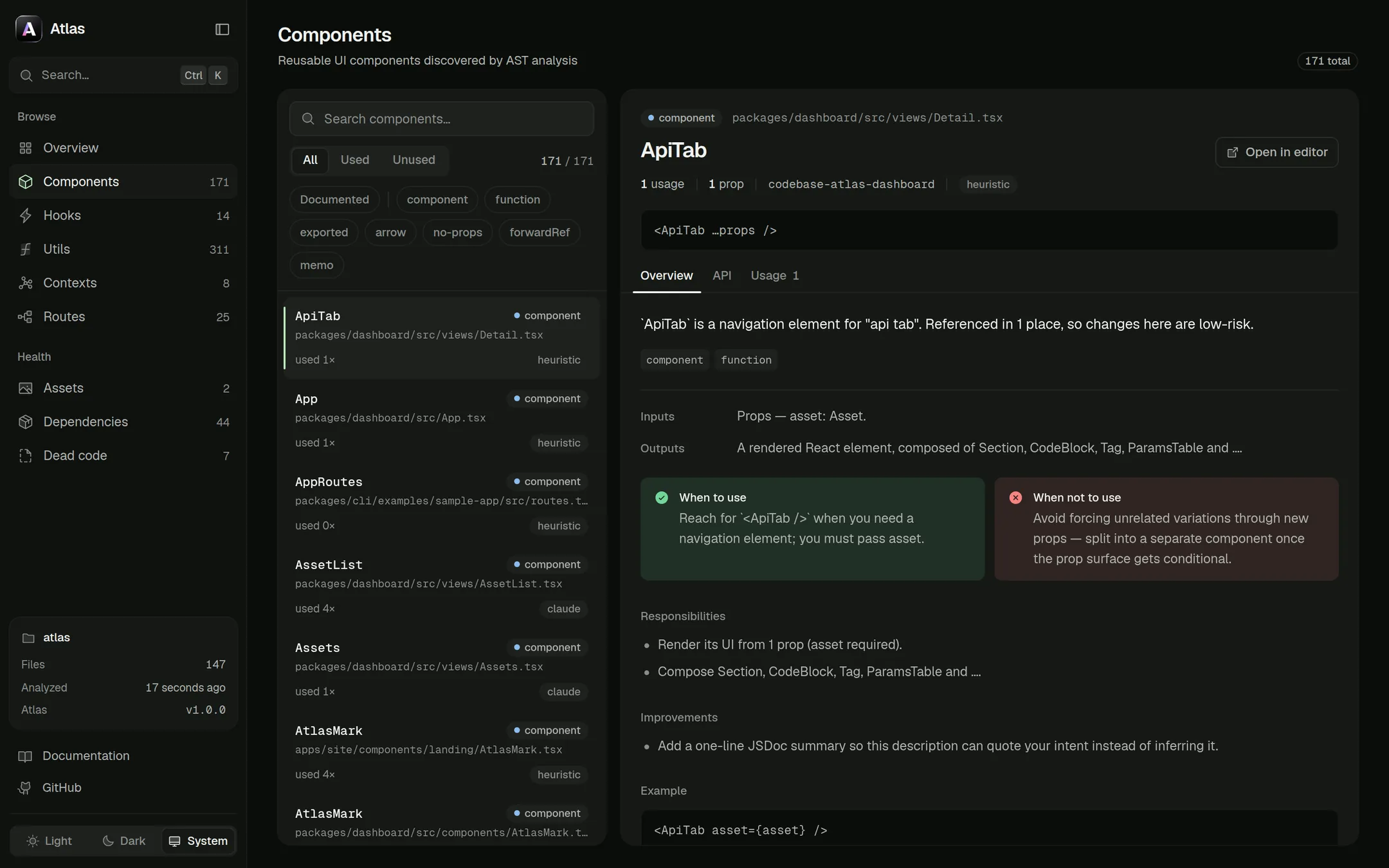1389x868 pixels.
Task: Filter list to Unused components
Action: (413, 160)
